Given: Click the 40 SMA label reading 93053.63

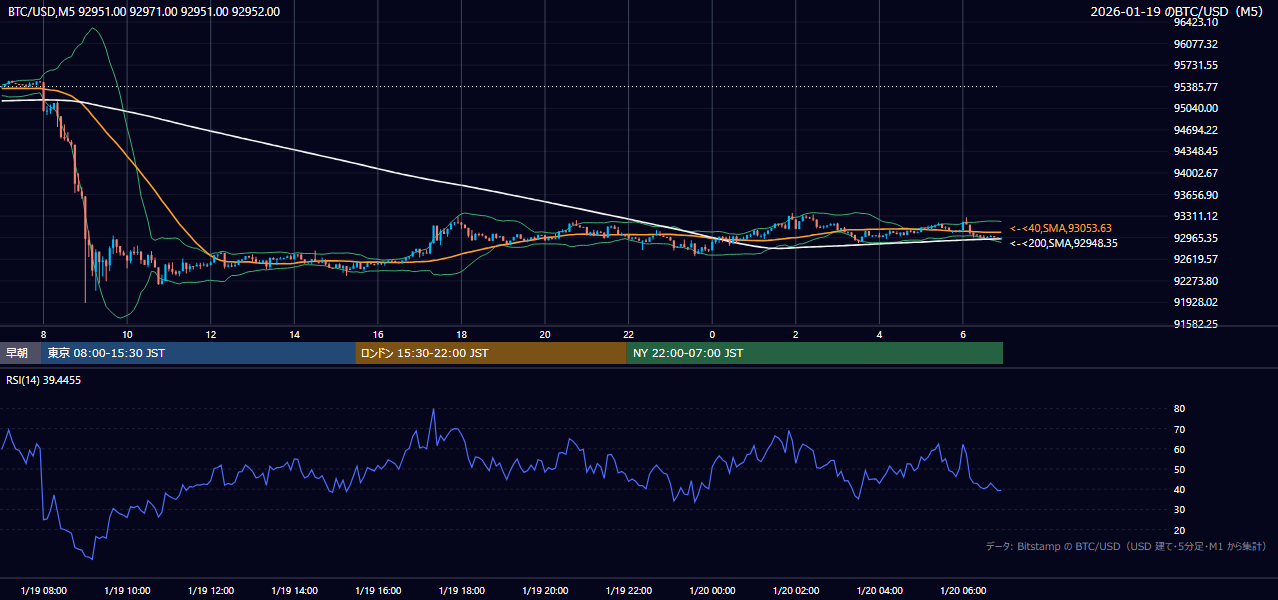Looking at the screenshot, I should (x=1061, y=228).
